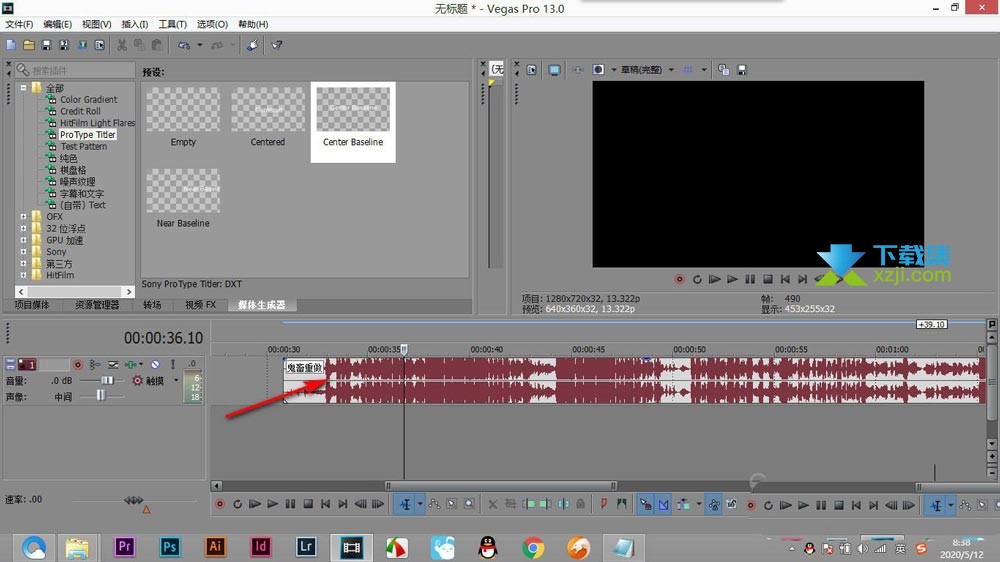Expand the OFX folder

(24, 217)
